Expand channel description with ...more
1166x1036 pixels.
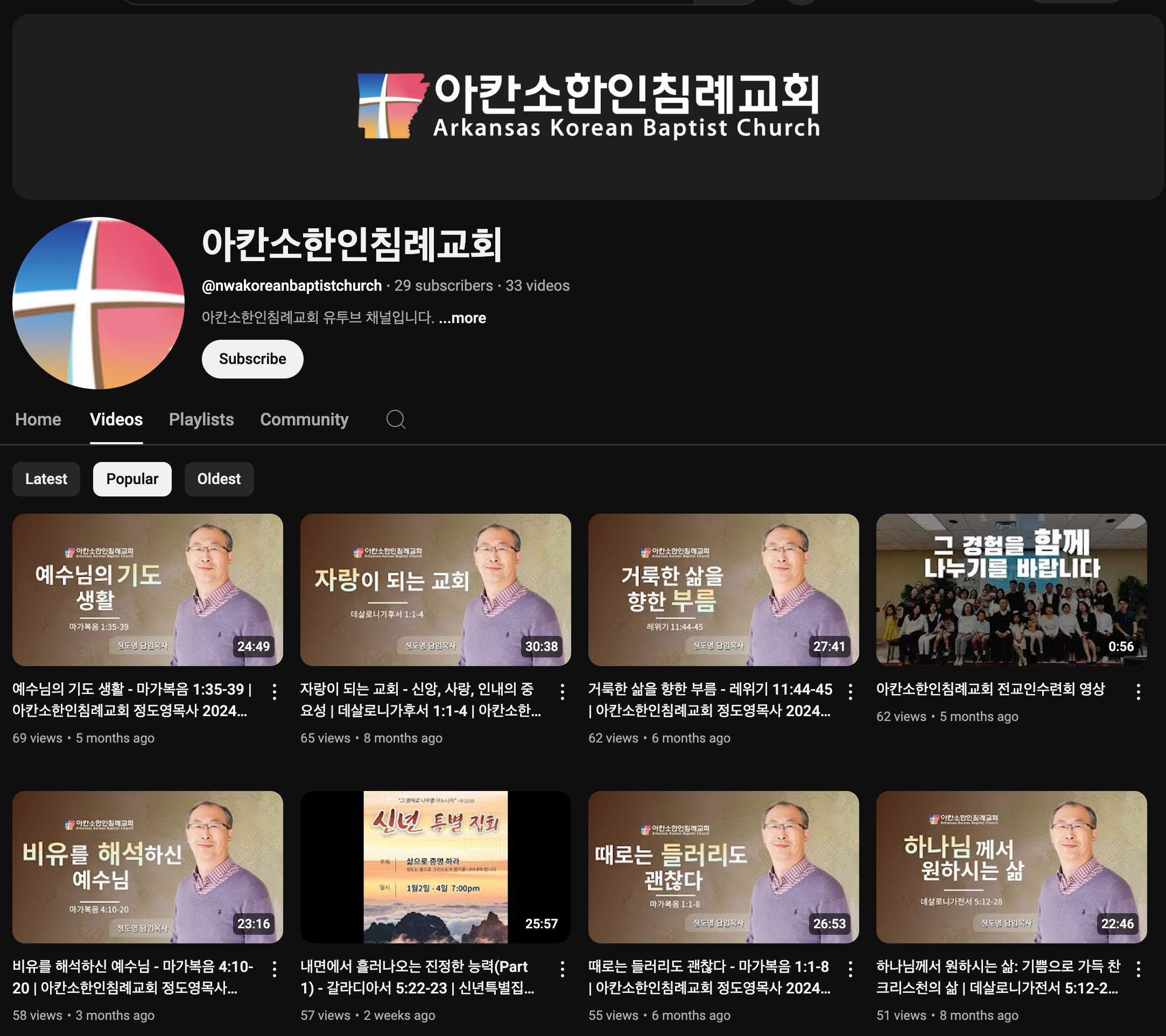462,318
